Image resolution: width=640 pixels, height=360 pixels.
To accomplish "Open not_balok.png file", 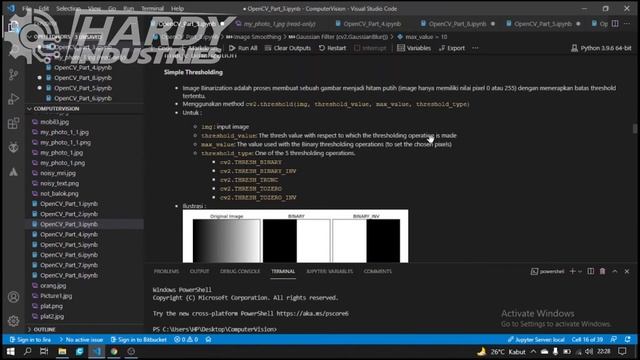I will click(59, 193).
